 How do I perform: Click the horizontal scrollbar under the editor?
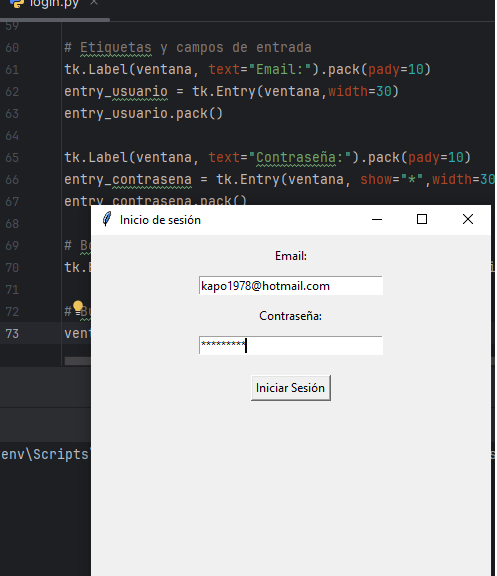78,361
